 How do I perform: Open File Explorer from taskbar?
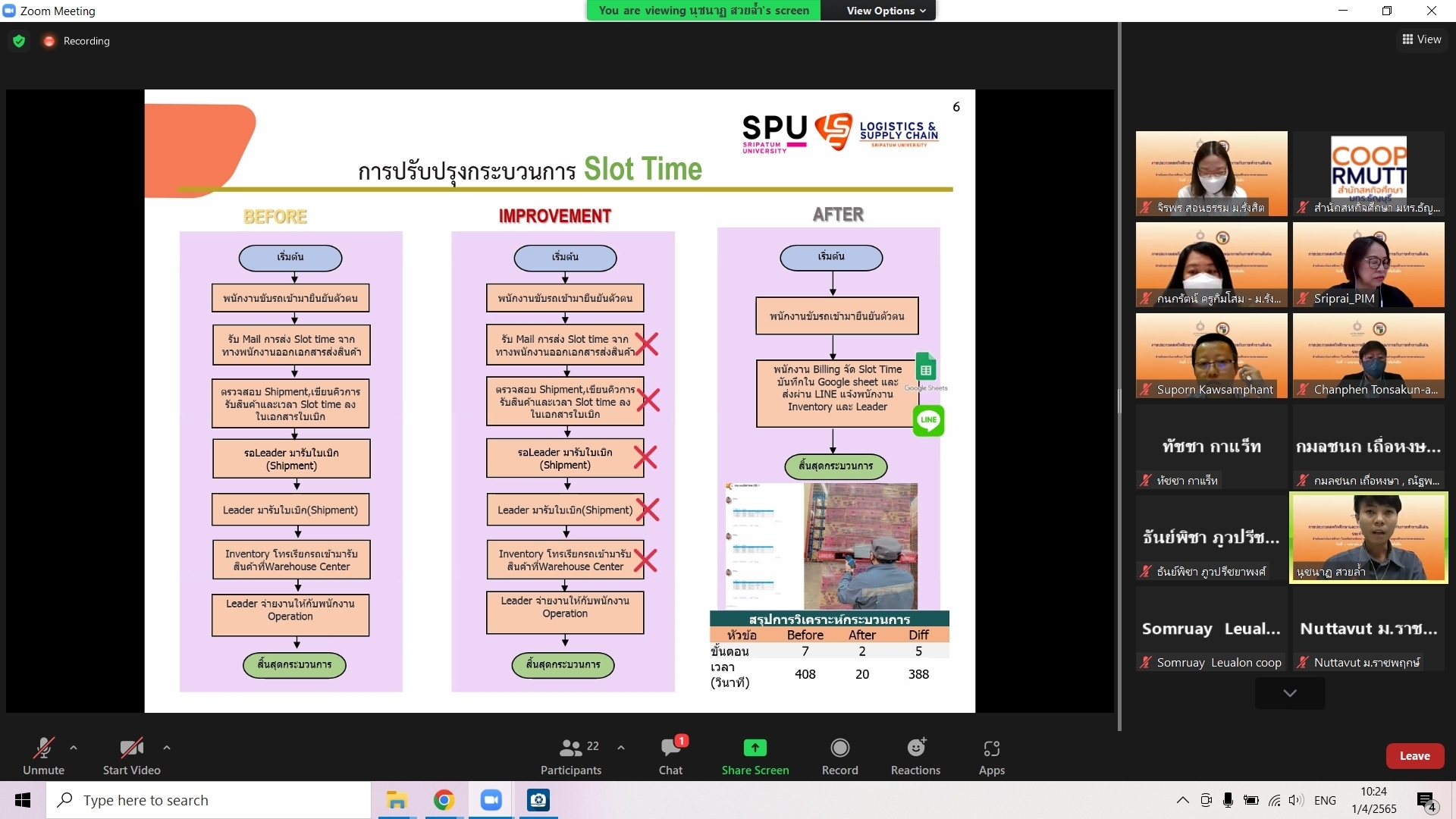(x=397, y=800)
